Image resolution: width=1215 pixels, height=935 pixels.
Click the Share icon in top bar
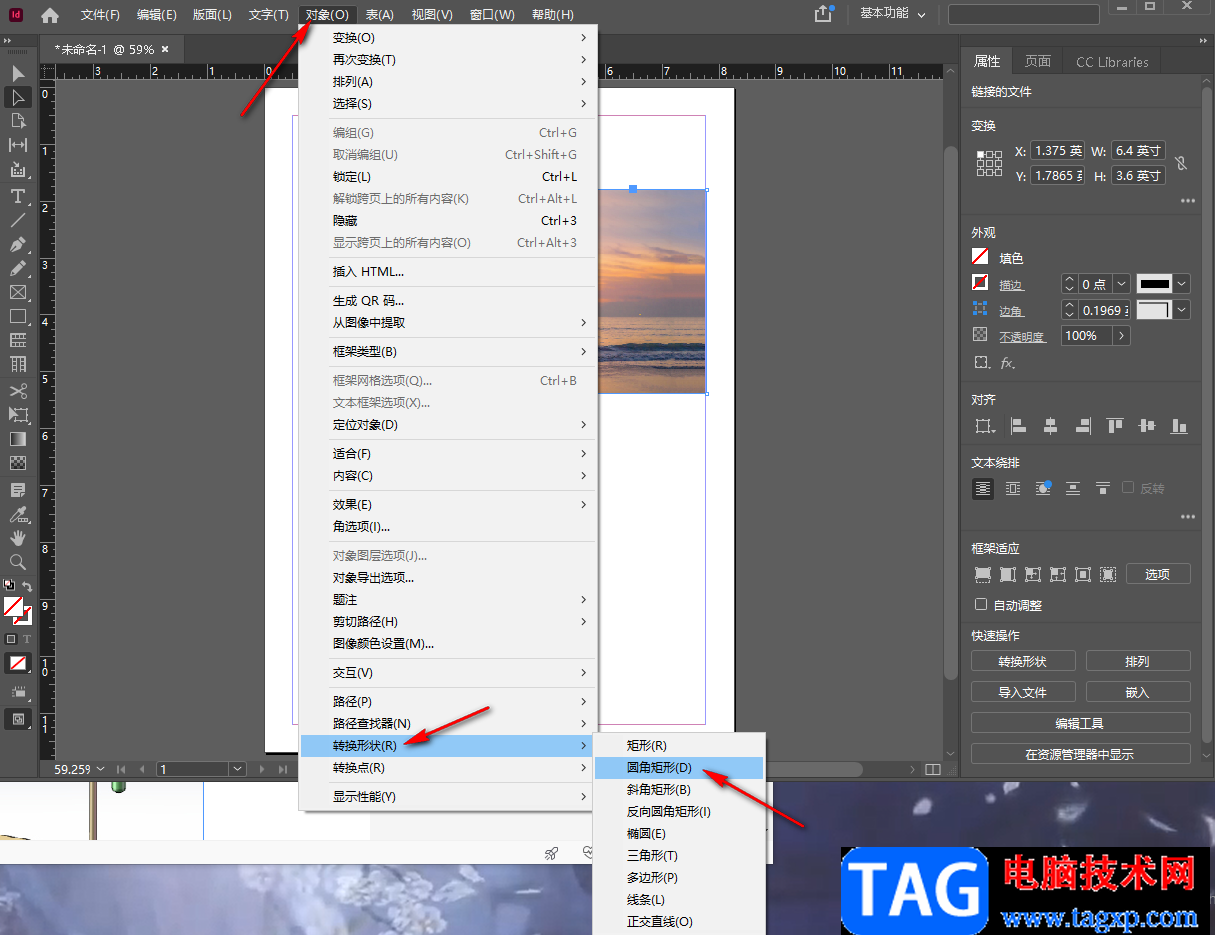pos(824,14)
